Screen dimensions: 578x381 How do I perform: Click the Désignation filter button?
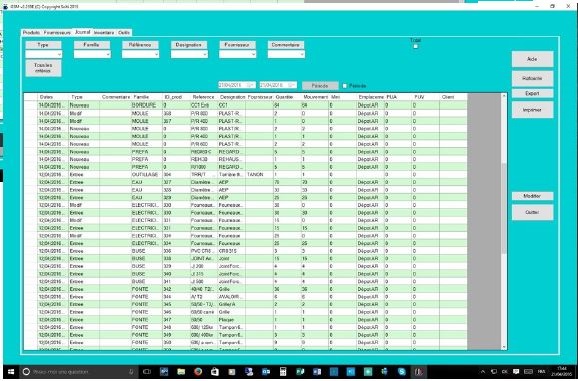189,45
